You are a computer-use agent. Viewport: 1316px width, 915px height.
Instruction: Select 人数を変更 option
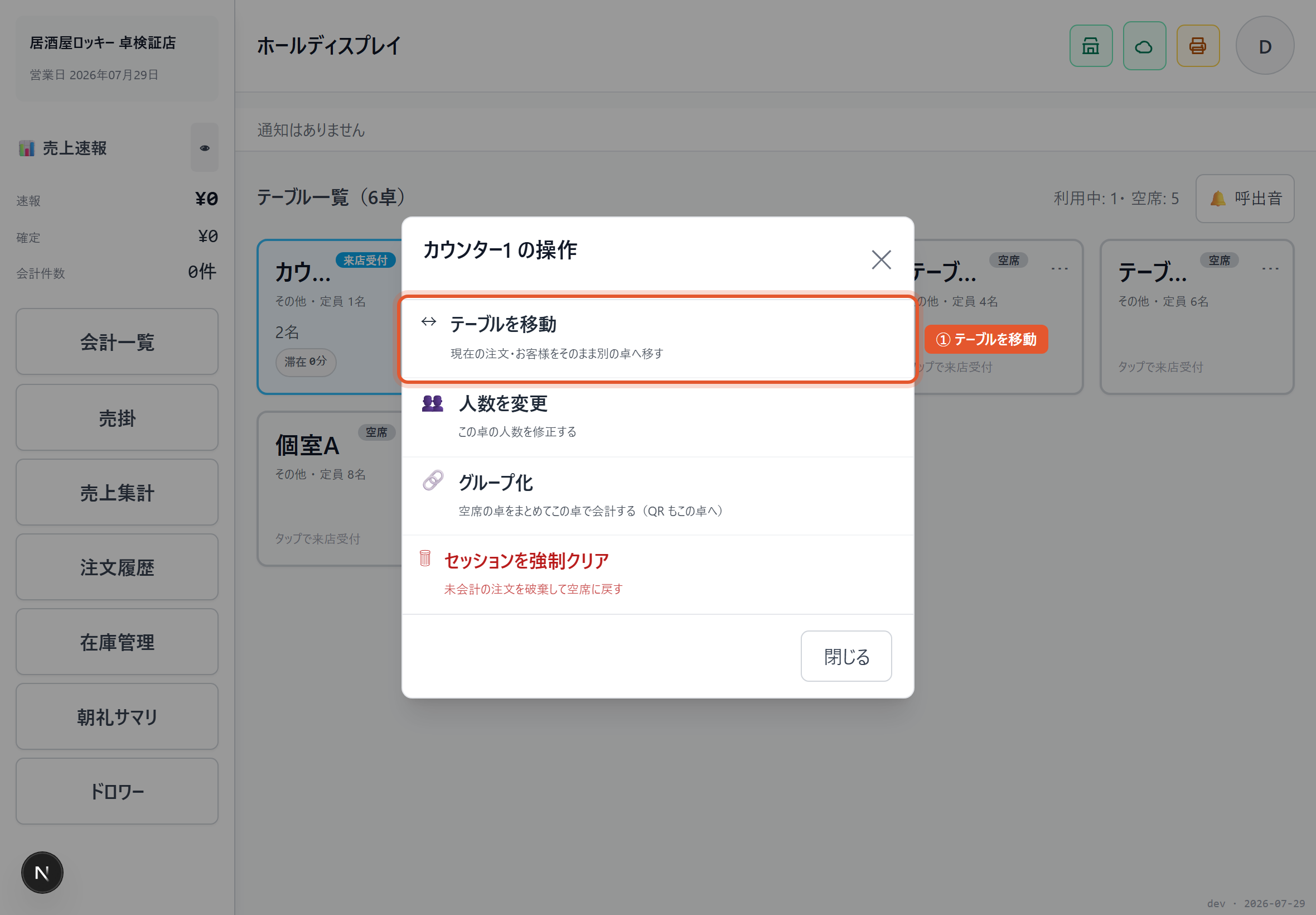tap(657, 417)
